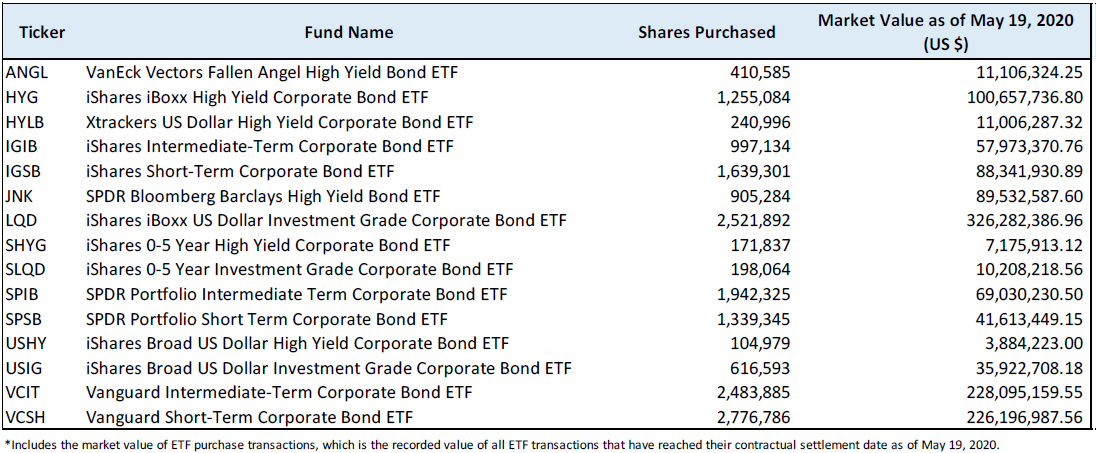Screen dimensions: 1096x453
Task: Click the Shares Purchased column header
Action: coord(706,32)
